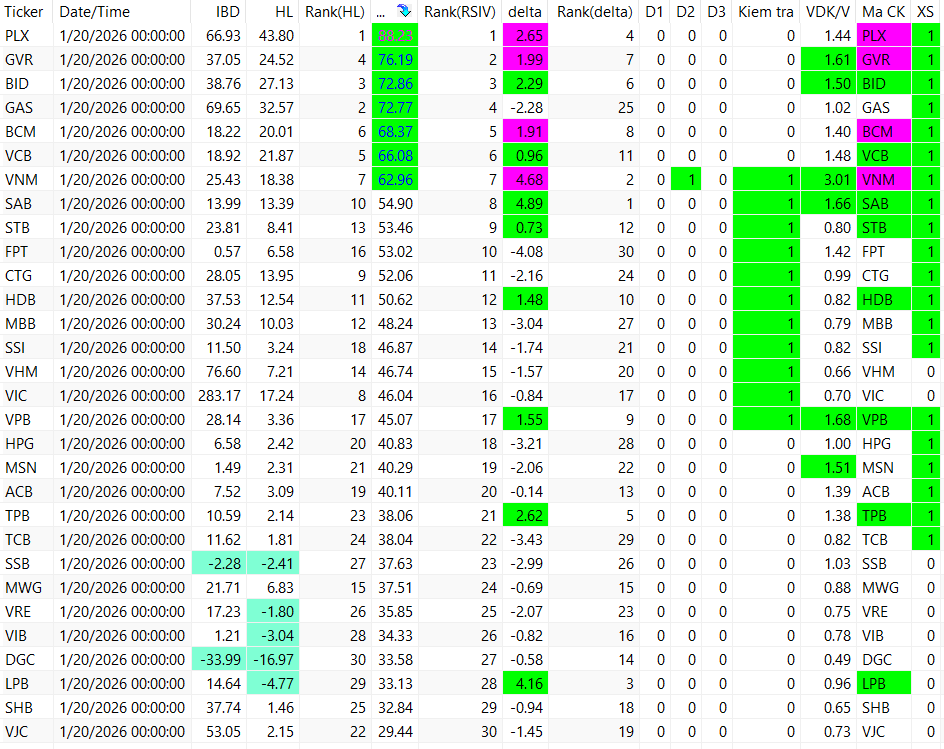The image size is (944, 749).
Task: Click the green delta value 4.16
Action: coord(526,683)
